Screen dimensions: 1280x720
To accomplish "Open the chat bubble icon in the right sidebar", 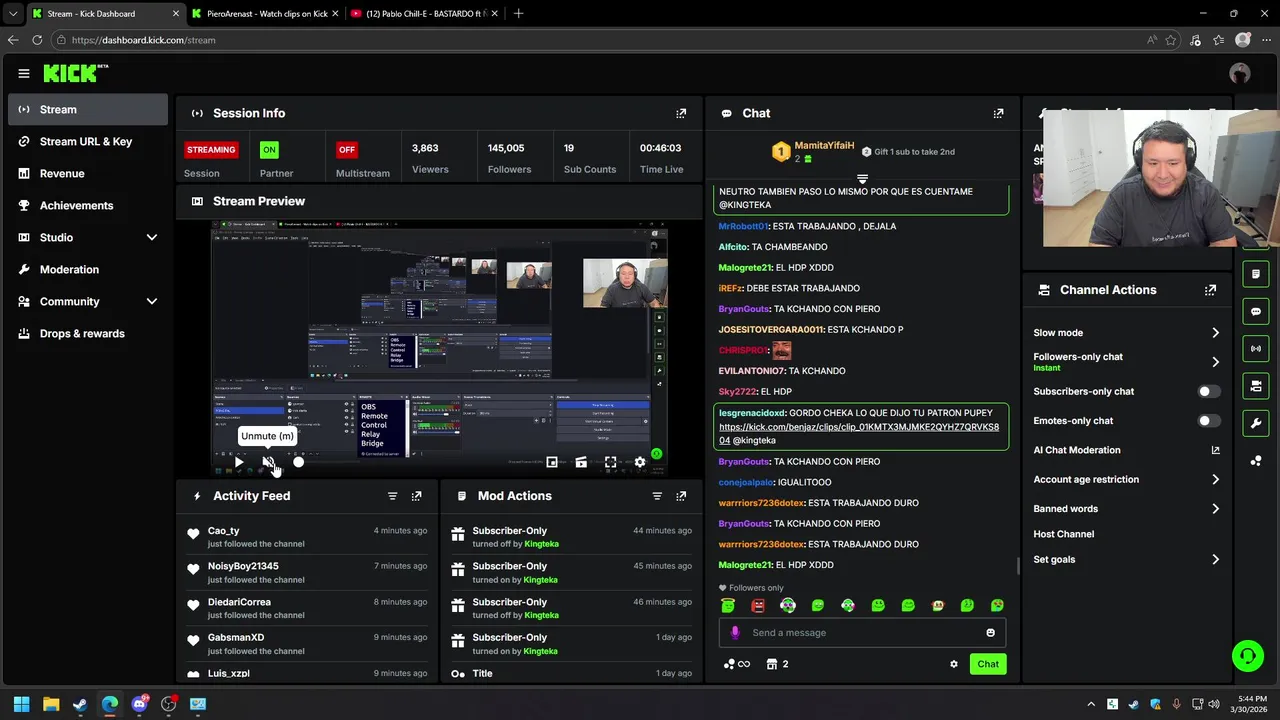I will (1256, 311).
